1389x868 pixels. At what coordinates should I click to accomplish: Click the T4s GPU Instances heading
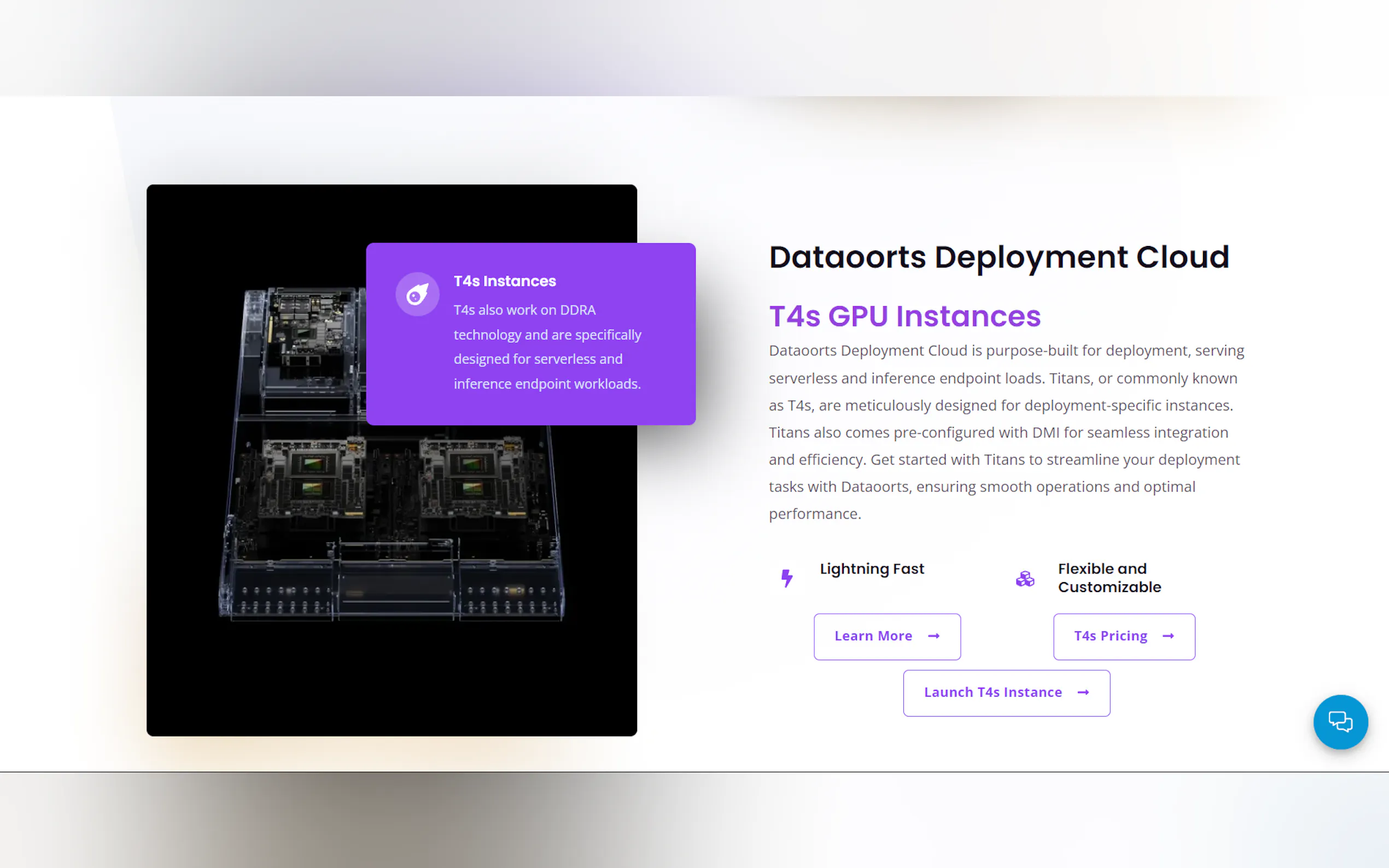click(x=904, y=316)
